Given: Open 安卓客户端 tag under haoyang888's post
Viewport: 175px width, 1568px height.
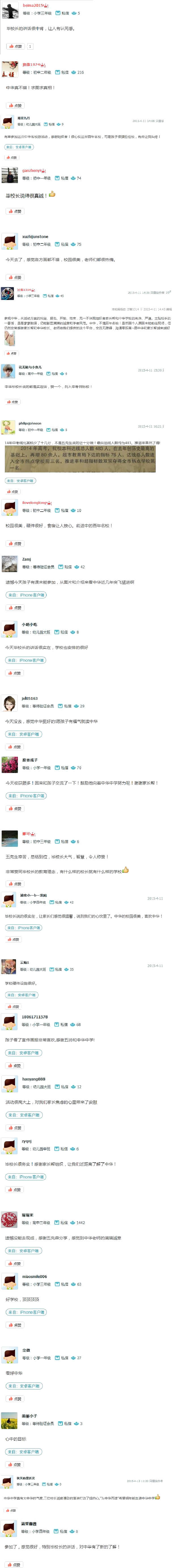Looking at the screenshot, I should 24,1115.
